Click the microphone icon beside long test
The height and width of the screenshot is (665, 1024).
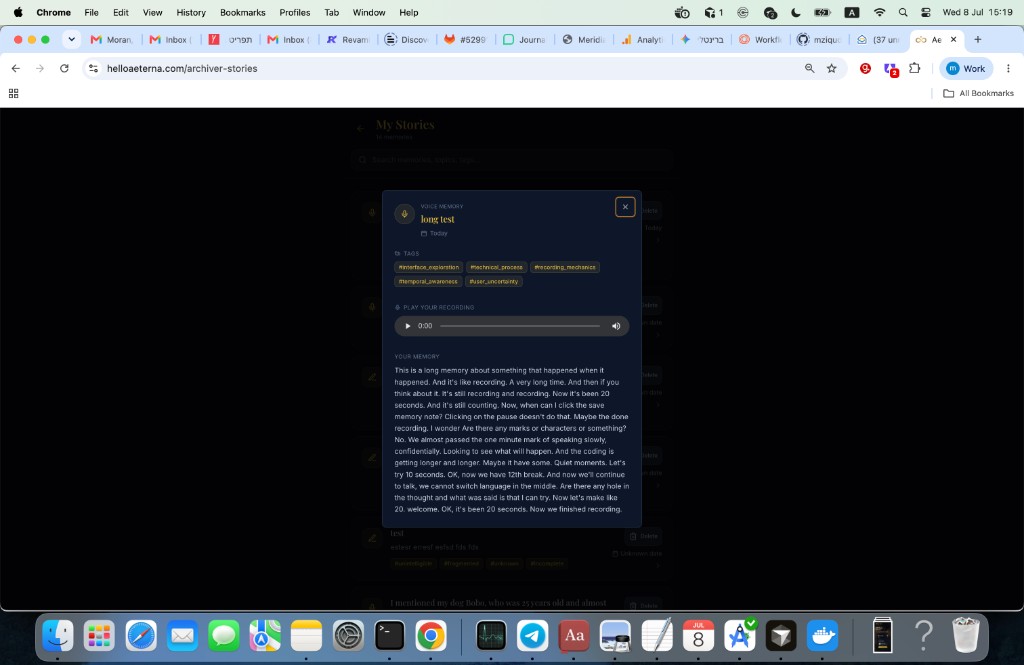(x=404, y=214)
